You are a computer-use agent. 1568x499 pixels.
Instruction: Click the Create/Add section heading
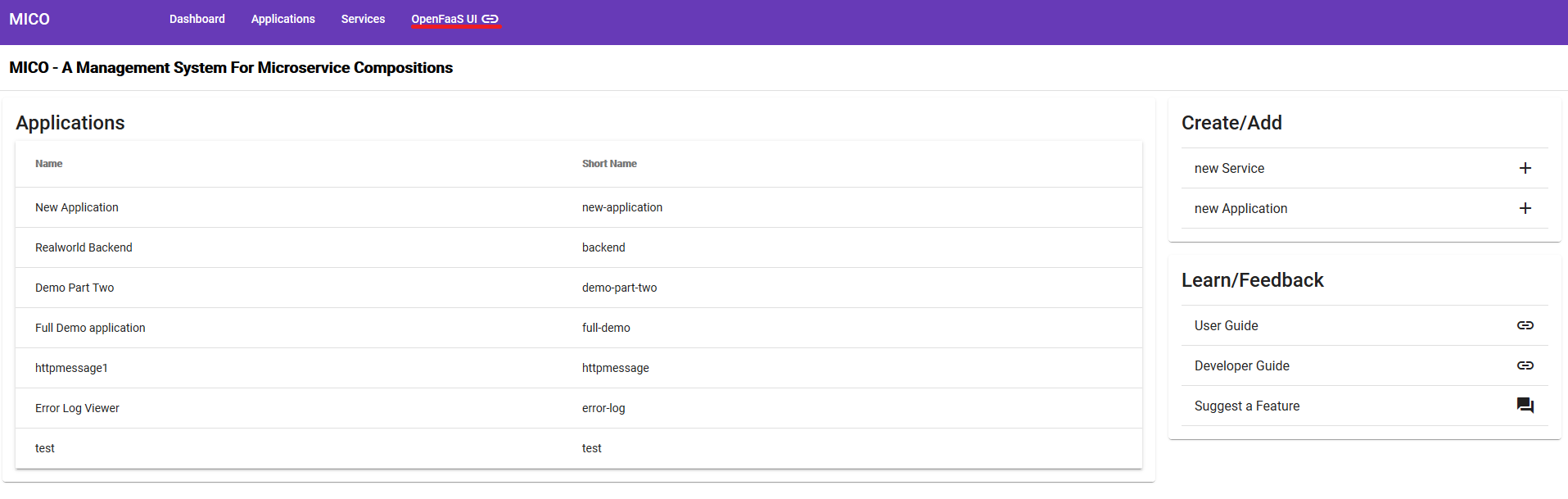[1231, 123]
